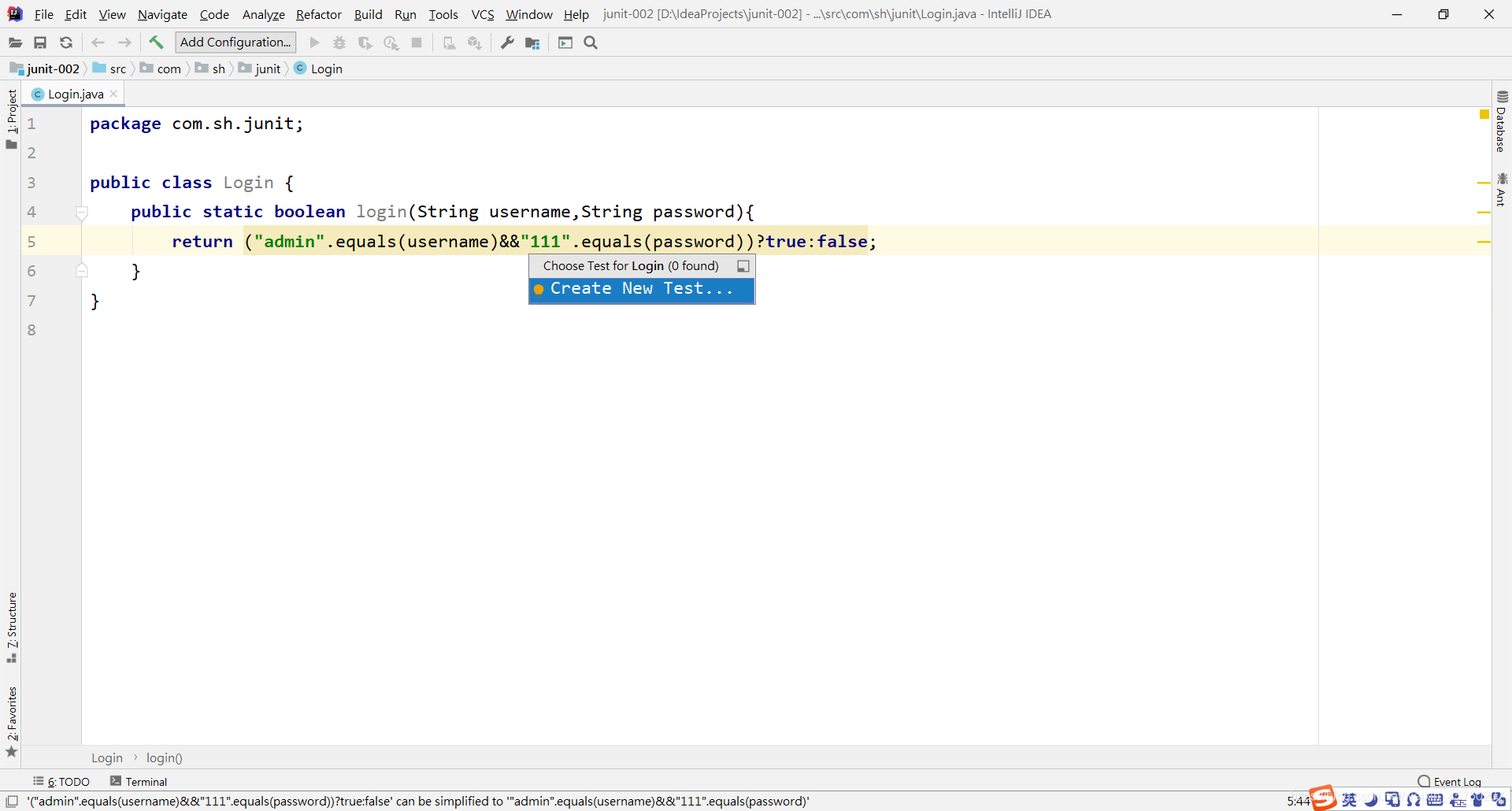The width and height of the screenshot is (1512, 811).
Task: Click the Sogou input method S icon
Action: click(1323, 798)
